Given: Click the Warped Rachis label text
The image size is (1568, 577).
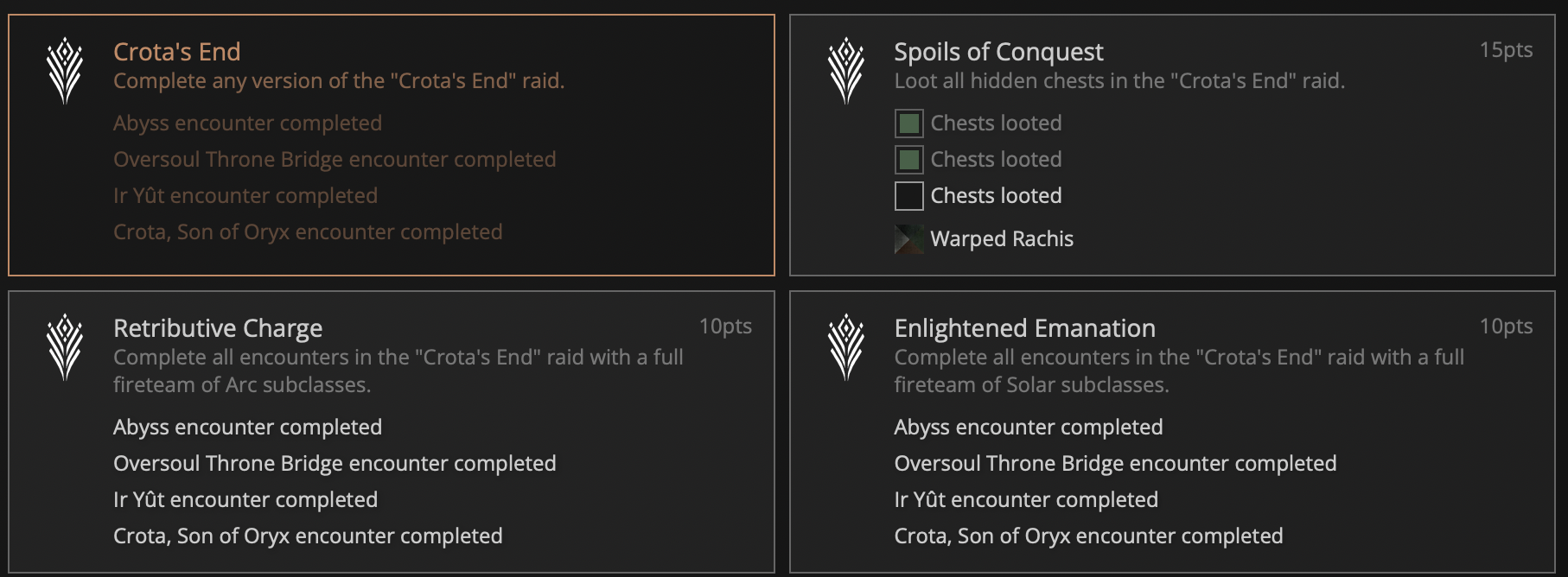Looking at the screenshot, I should coord(1001,238).
